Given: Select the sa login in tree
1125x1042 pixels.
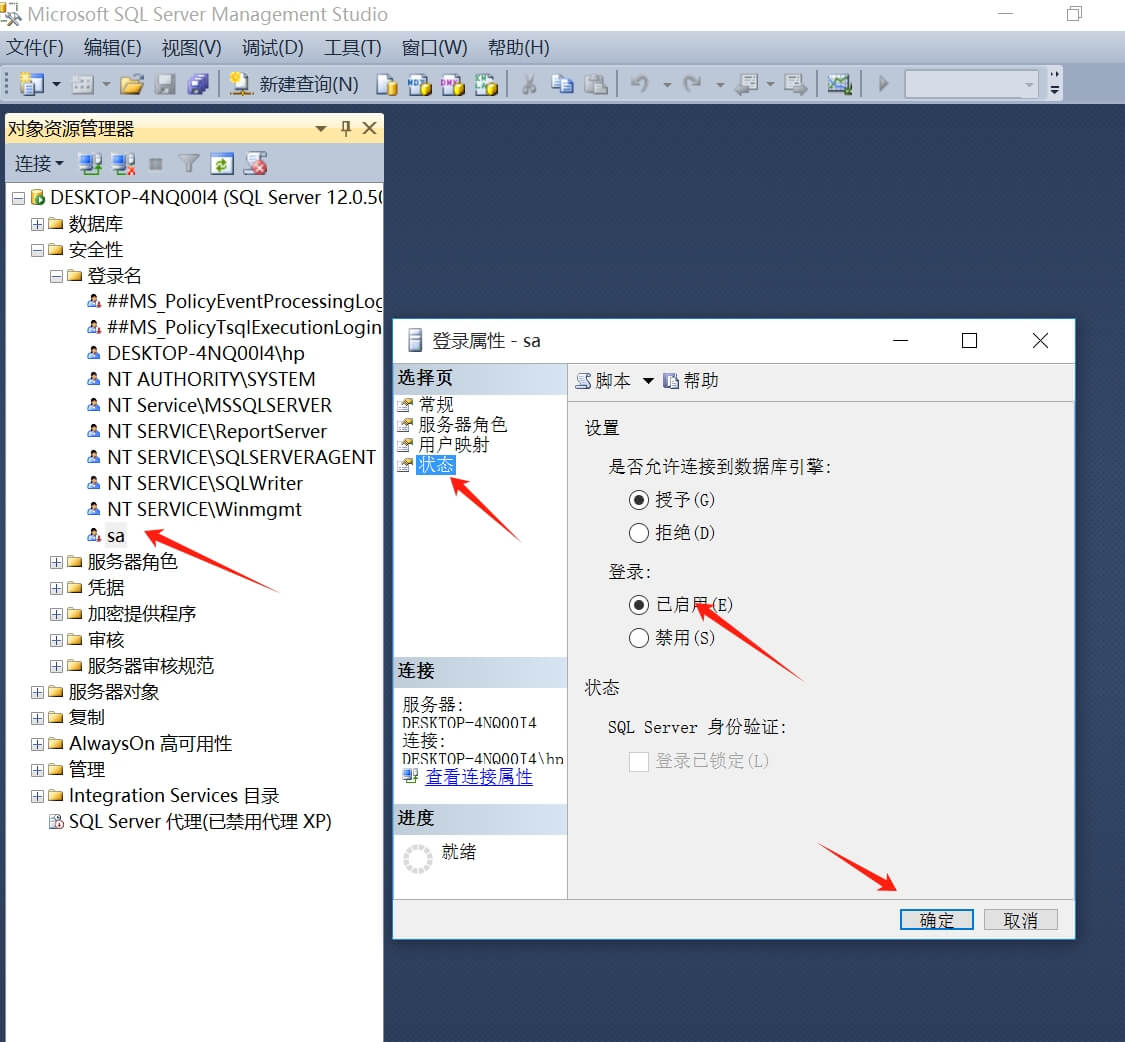Looking at the screenshot, I should pyautogui.click(x=116, y=535).
